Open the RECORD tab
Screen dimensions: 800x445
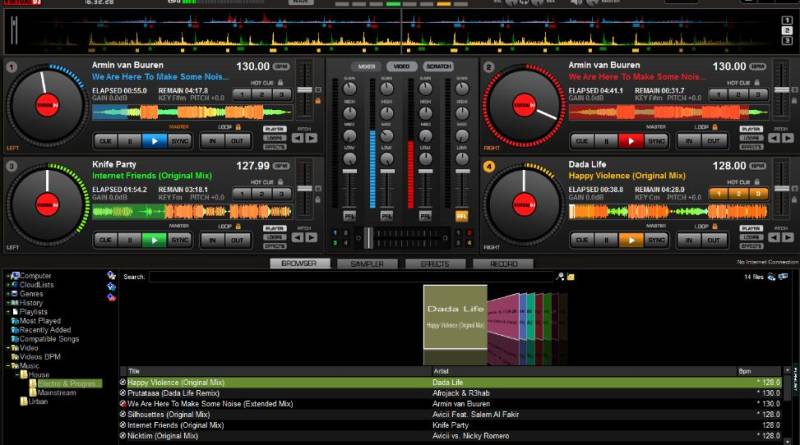(x=504, y=264)
